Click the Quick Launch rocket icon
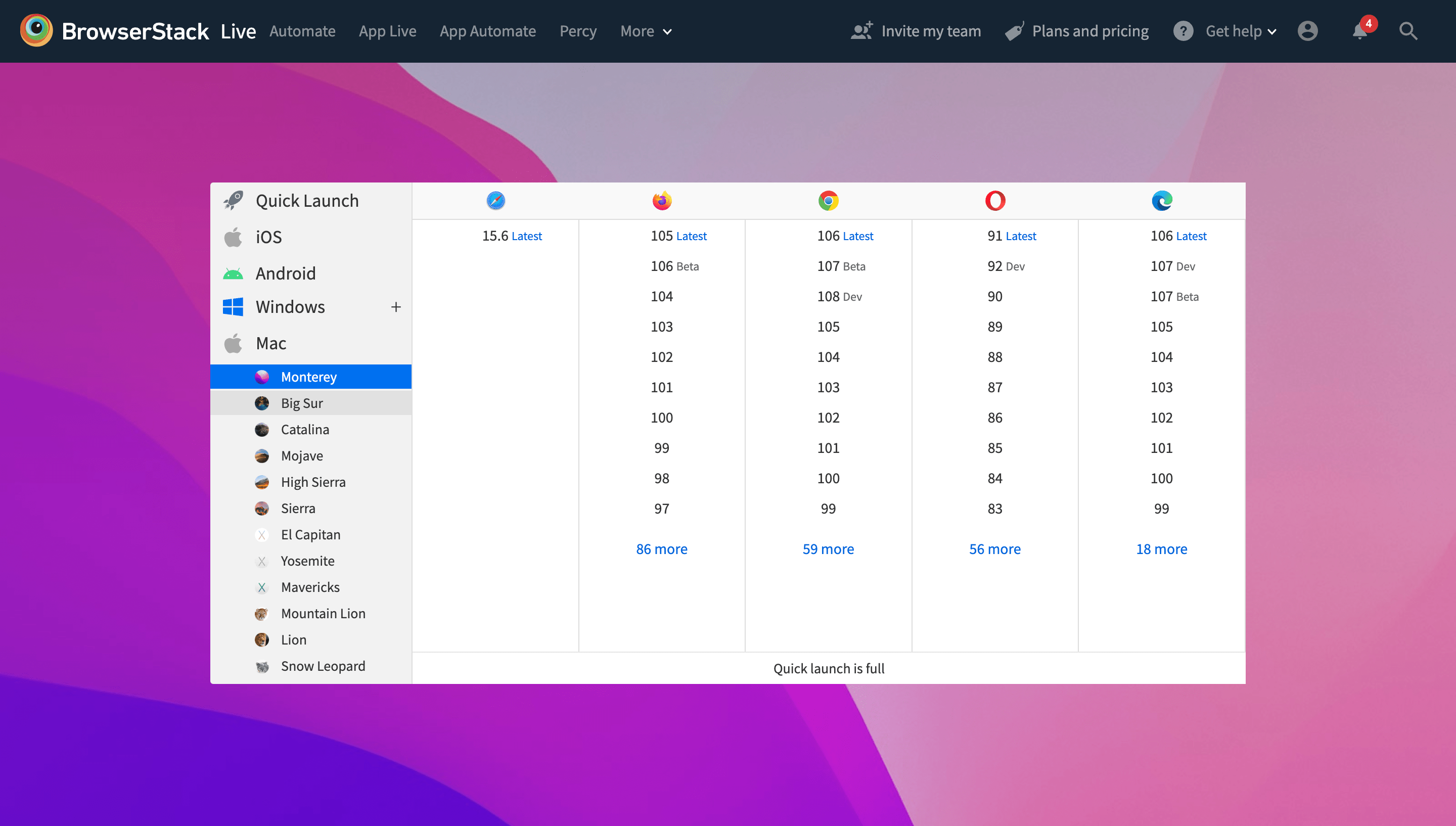This screenshot has height=826, width=1456. click(x=233, y=200)
